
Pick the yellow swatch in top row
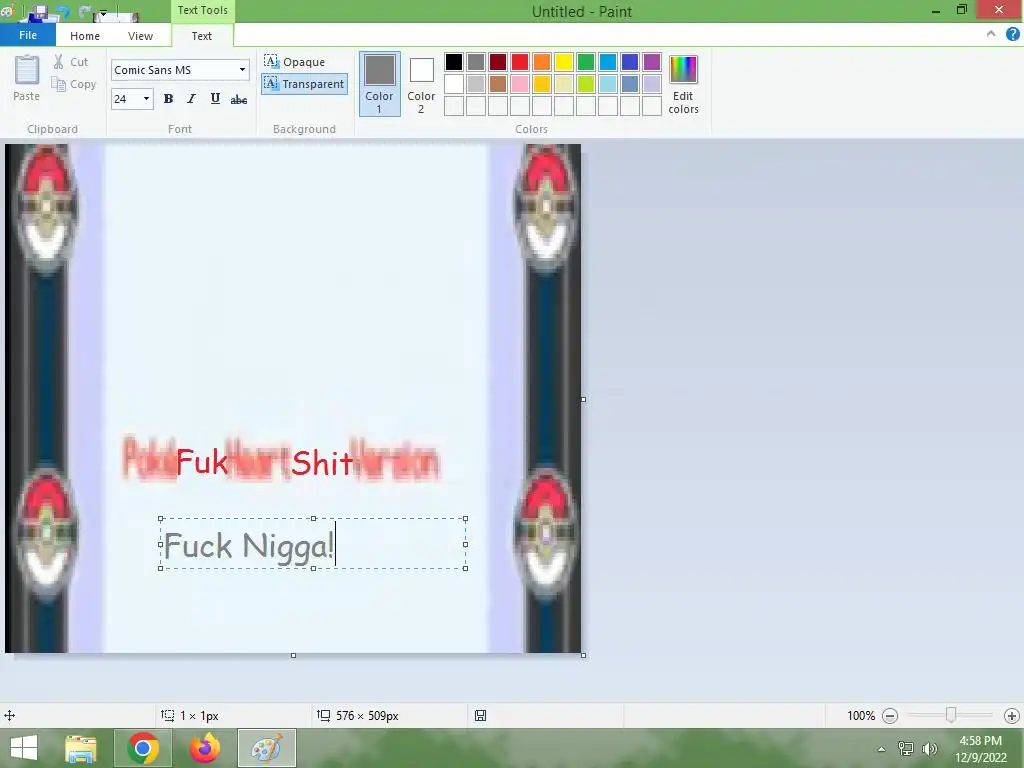[x=564, y=62]
